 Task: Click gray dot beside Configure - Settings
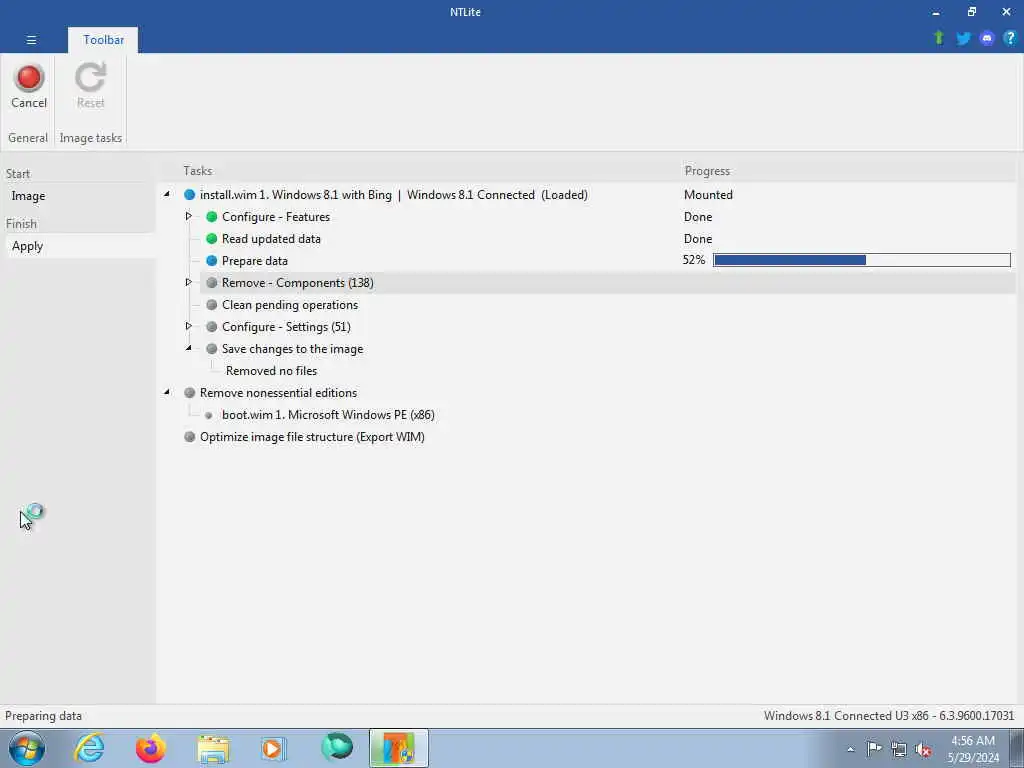[x=212, y=327]
